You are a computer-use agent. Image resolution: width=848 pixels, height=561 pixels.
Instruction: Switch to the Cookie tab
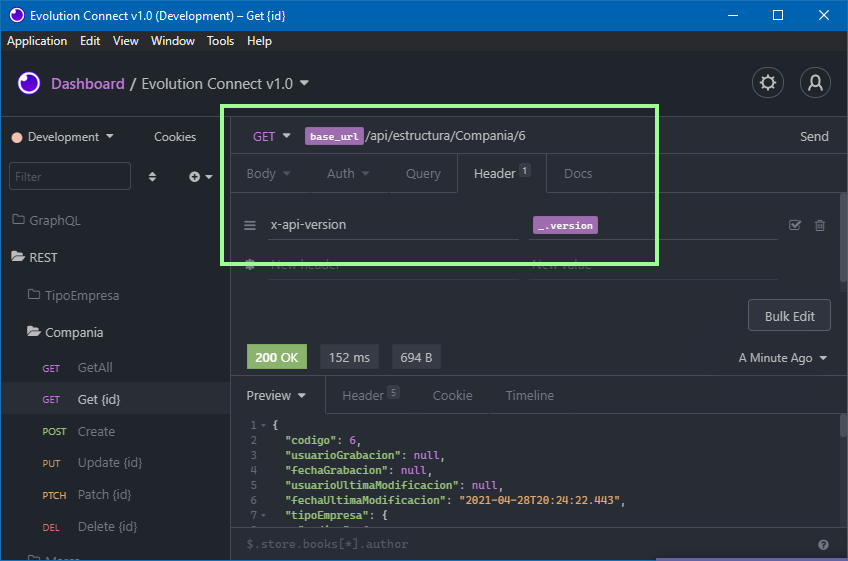click(452, 395)
